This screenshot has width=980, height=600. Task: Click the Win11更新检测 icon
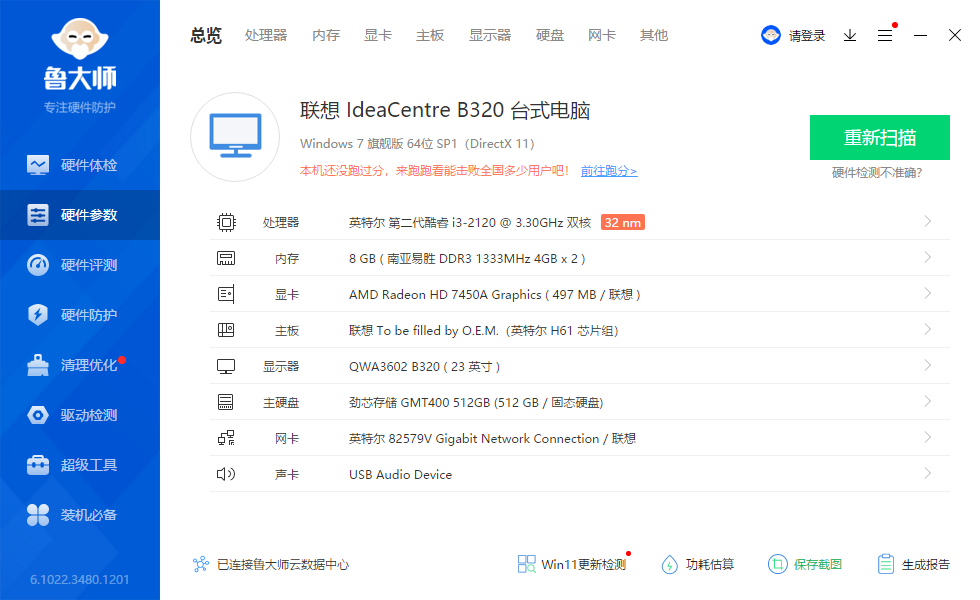526,564
